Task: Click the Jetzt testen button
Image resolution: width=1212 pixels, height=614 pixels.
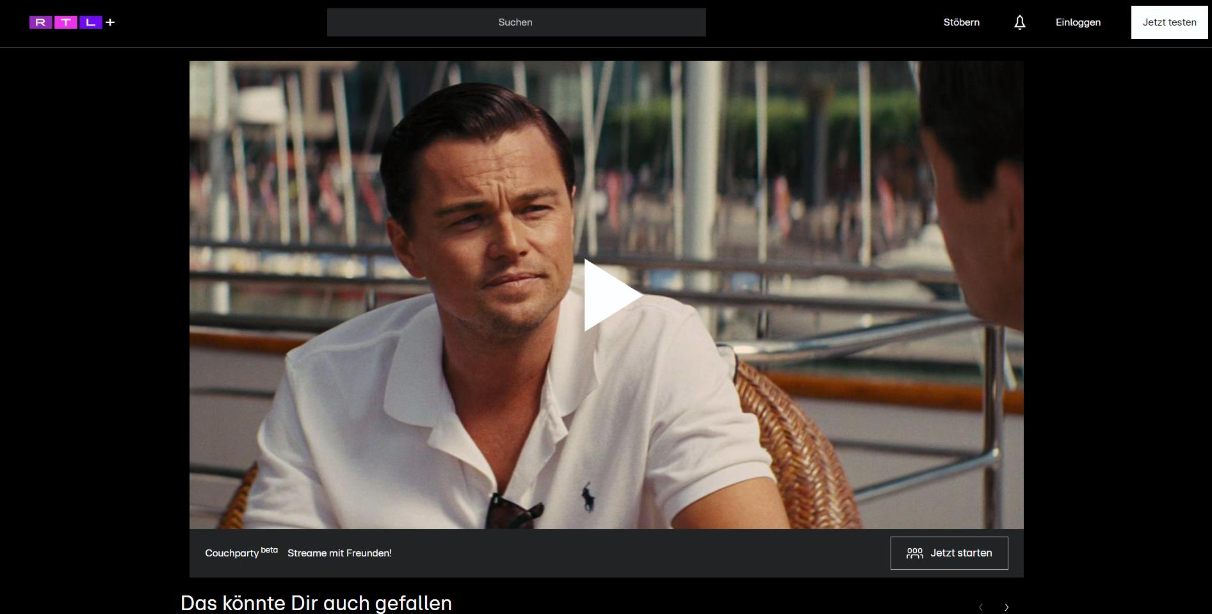Action: click(x=1169, y=22)
